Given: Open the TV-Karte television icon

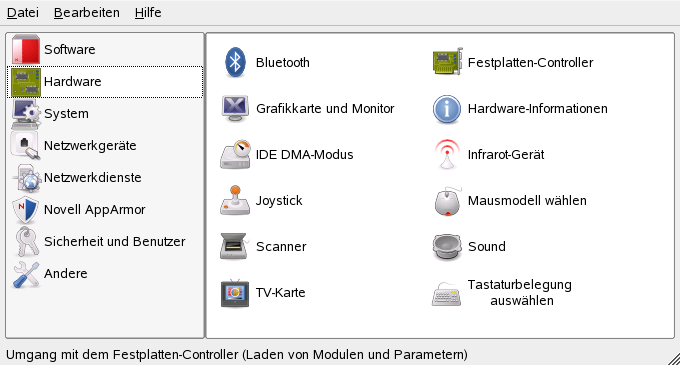Looking at the screenshot, I should pyautogui.click(x=235, y=293).
